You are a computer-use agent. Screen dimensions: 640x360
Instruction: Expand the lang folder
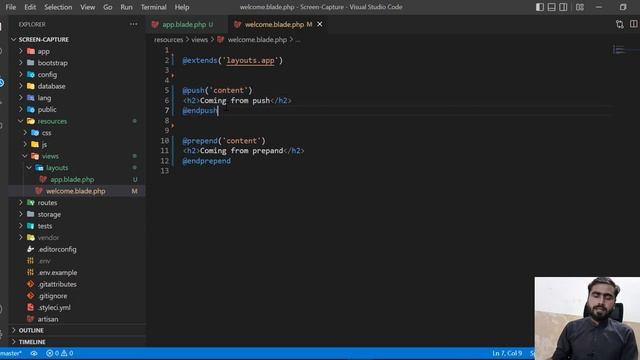21,98
